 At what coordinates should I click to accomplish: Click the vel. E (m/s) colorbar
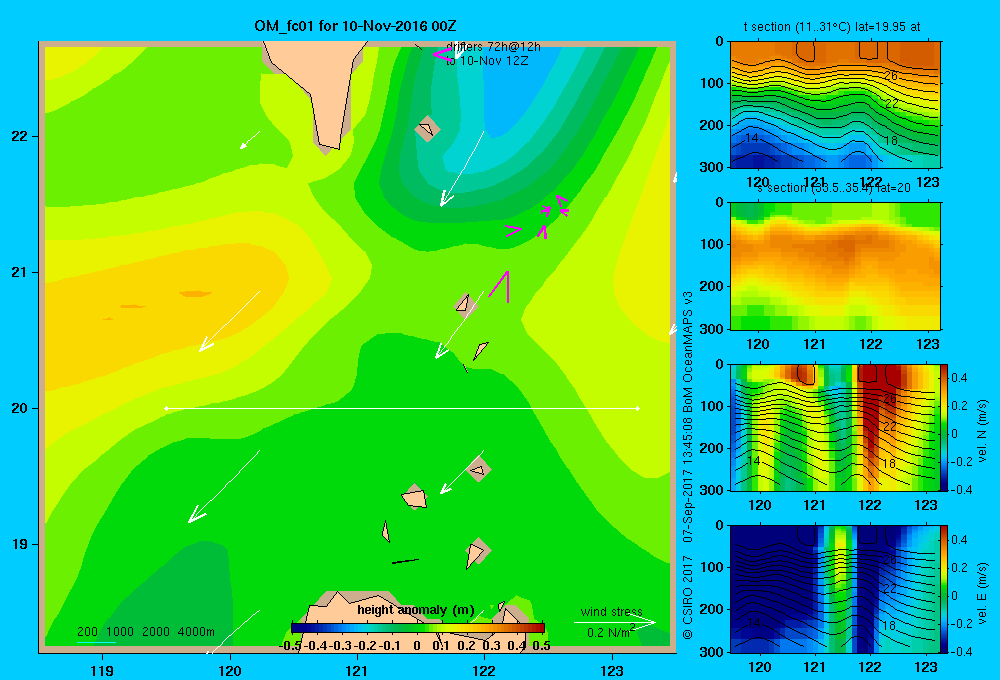[944, 588]
